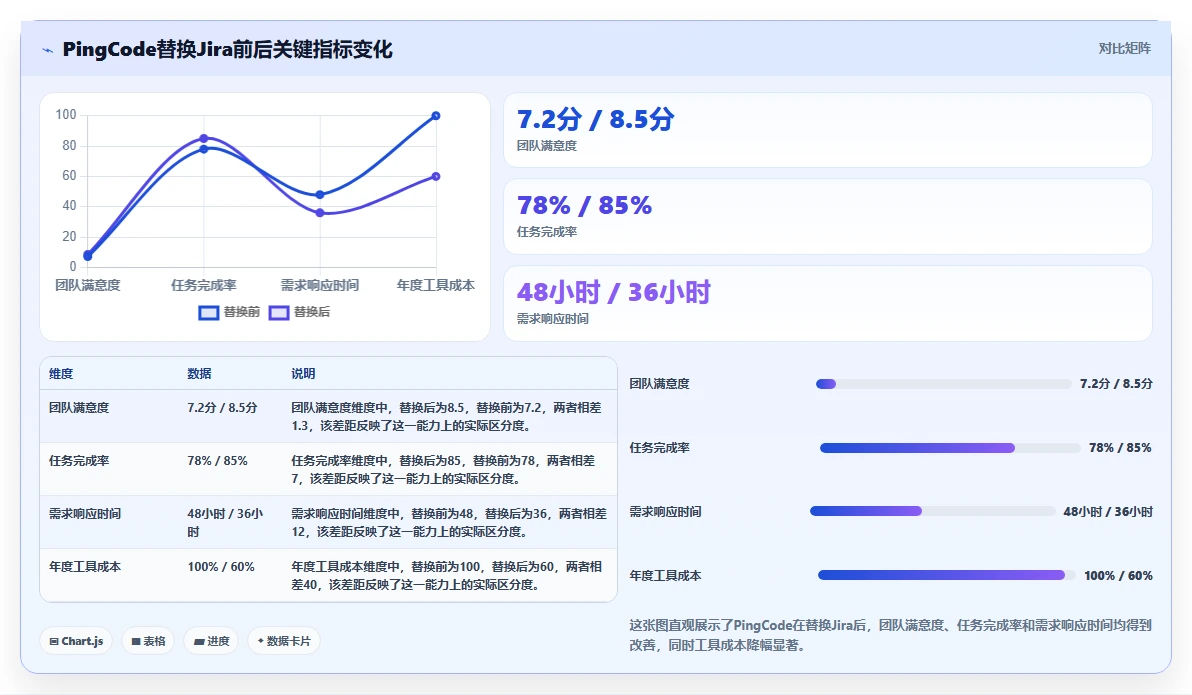The height and width of the screenshot is (695, 1192).
Task: Click the 两者相差1.3 description cell
Action: (447, 417)
